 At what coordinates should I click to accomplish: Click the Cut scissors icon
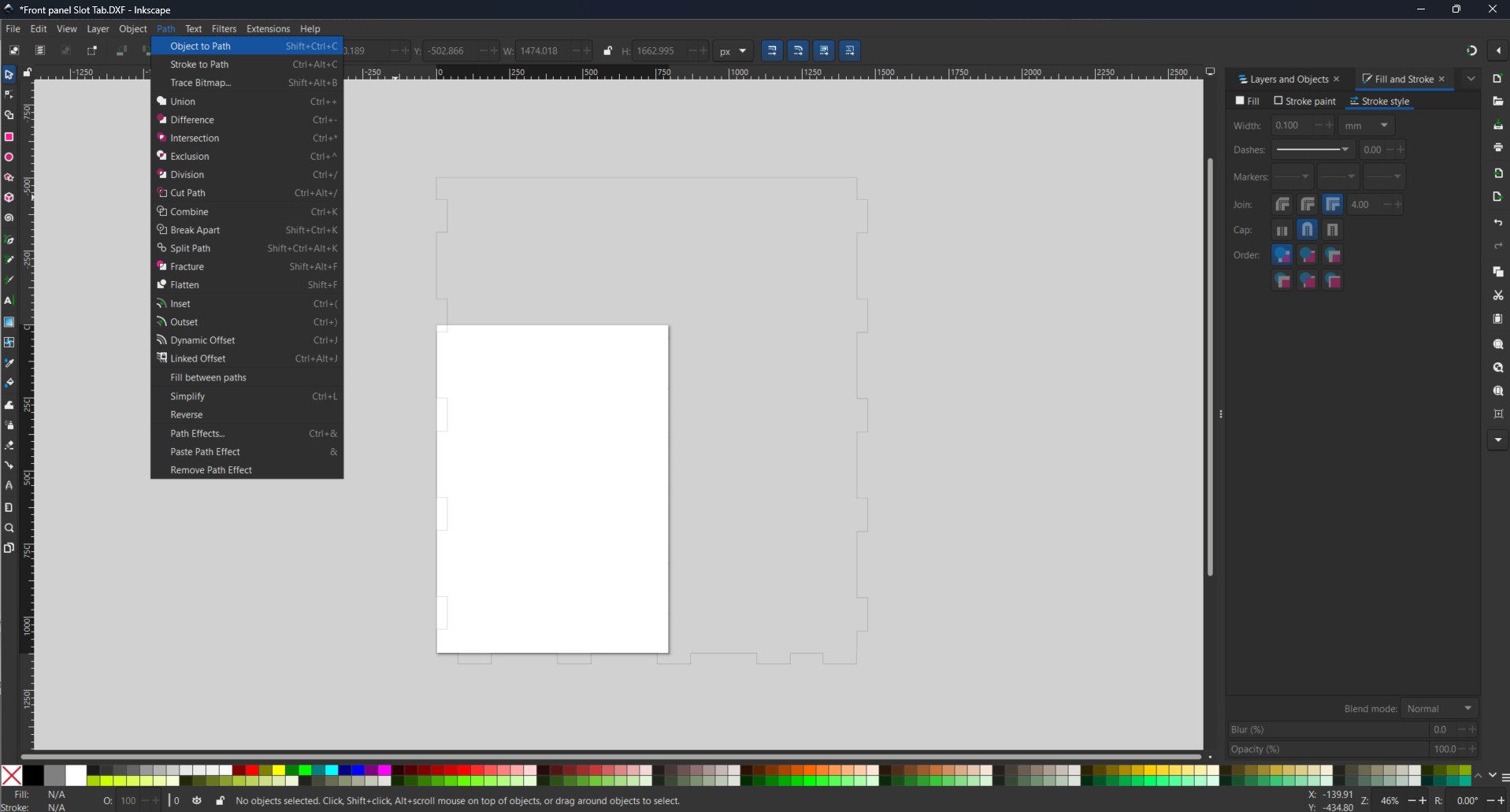tap(1498, 295)
